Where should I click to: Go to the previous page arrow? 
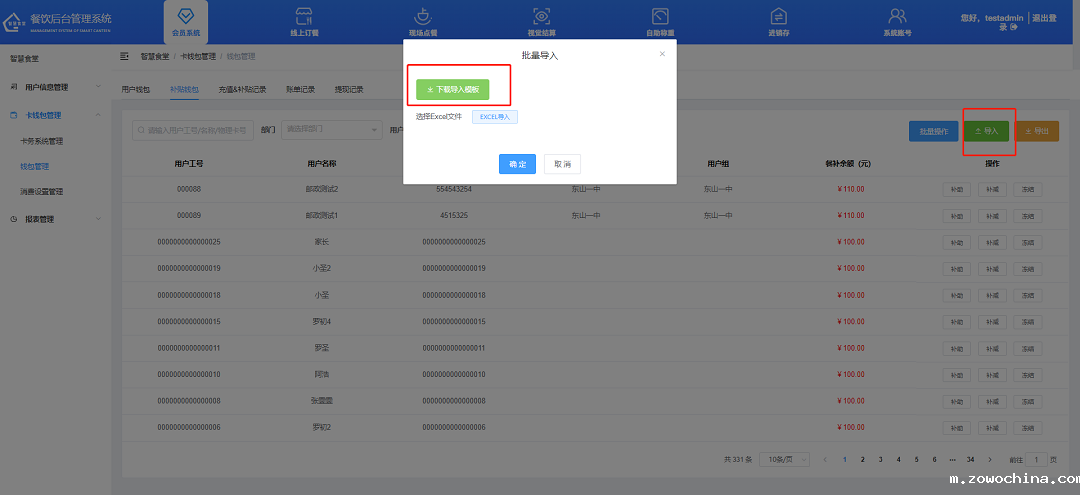[826, 459]
